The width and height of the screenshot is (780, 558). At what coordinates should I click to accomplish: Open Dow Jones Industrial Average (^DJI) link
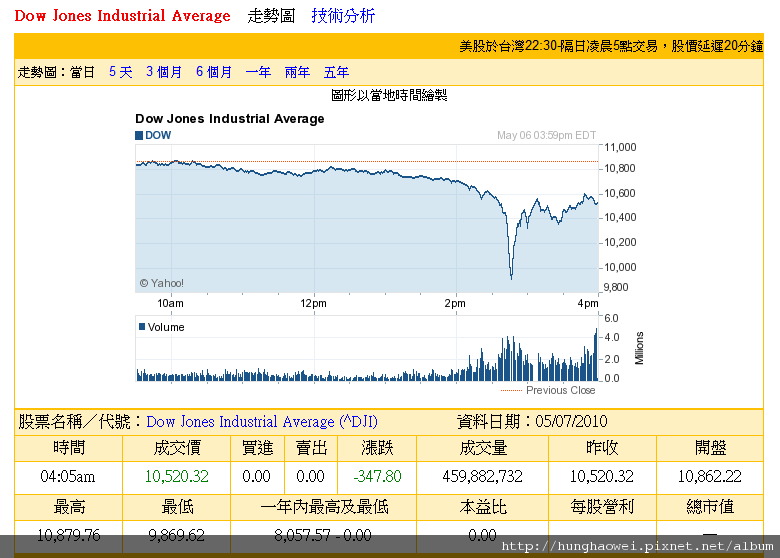262,422
